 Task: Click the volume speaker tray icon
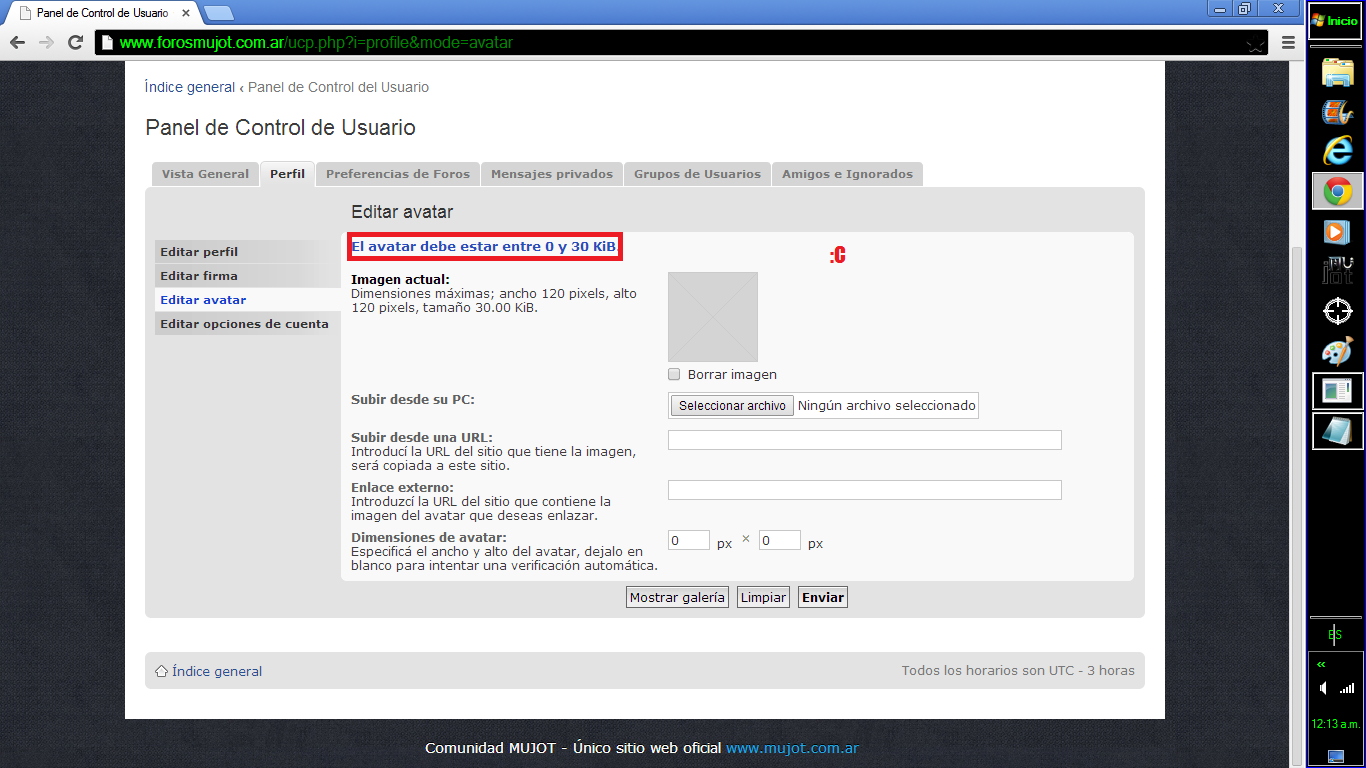[x=1324, y=688]
